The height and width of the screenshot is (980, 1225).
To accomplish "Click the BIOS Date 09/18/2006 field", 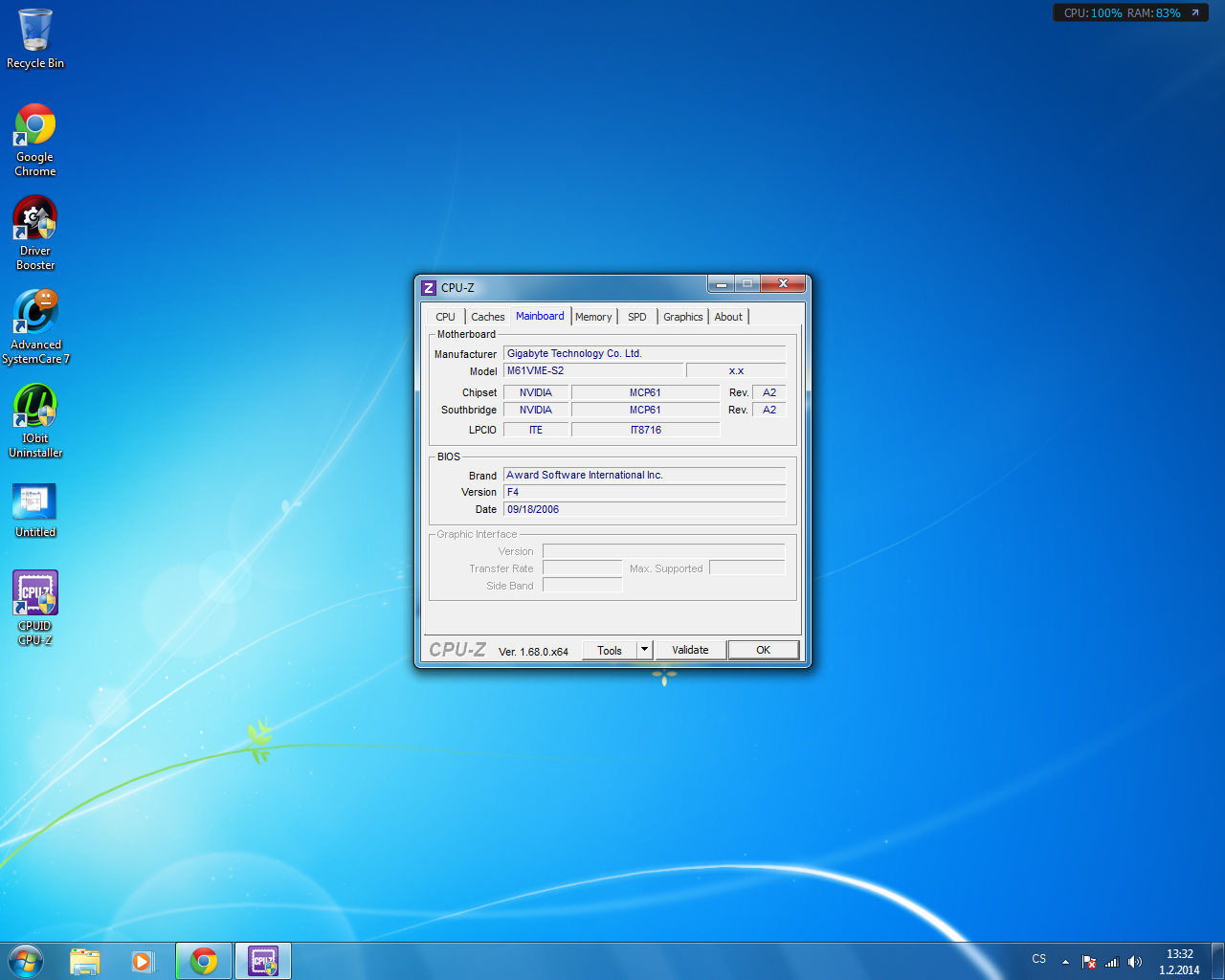I will [x=644, y=509].
